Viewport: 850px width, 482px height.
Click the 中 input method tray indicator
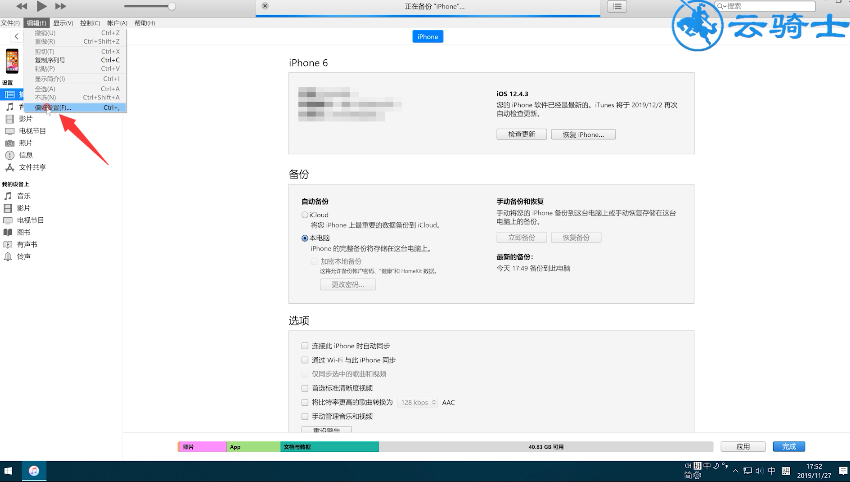pos(771,471)
